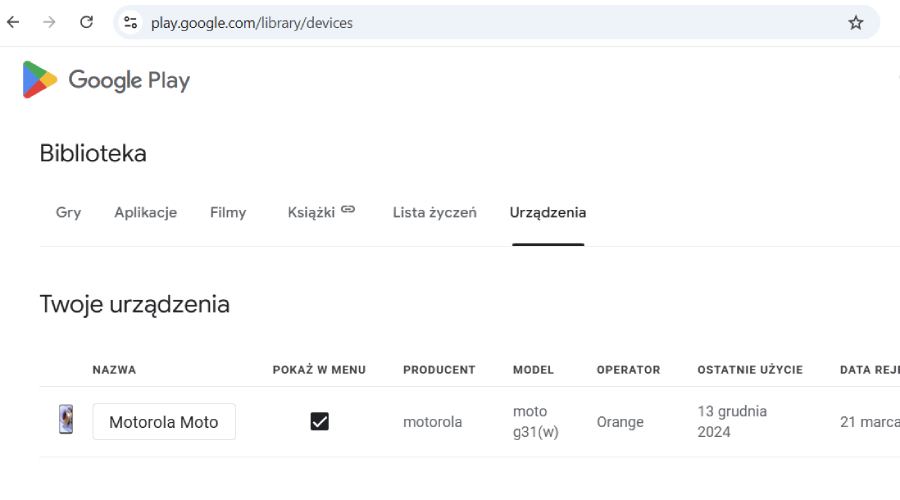This screenshot has width=900, height=500.
Task: Click the Google Play wordmark text
Action: (129, 80)
